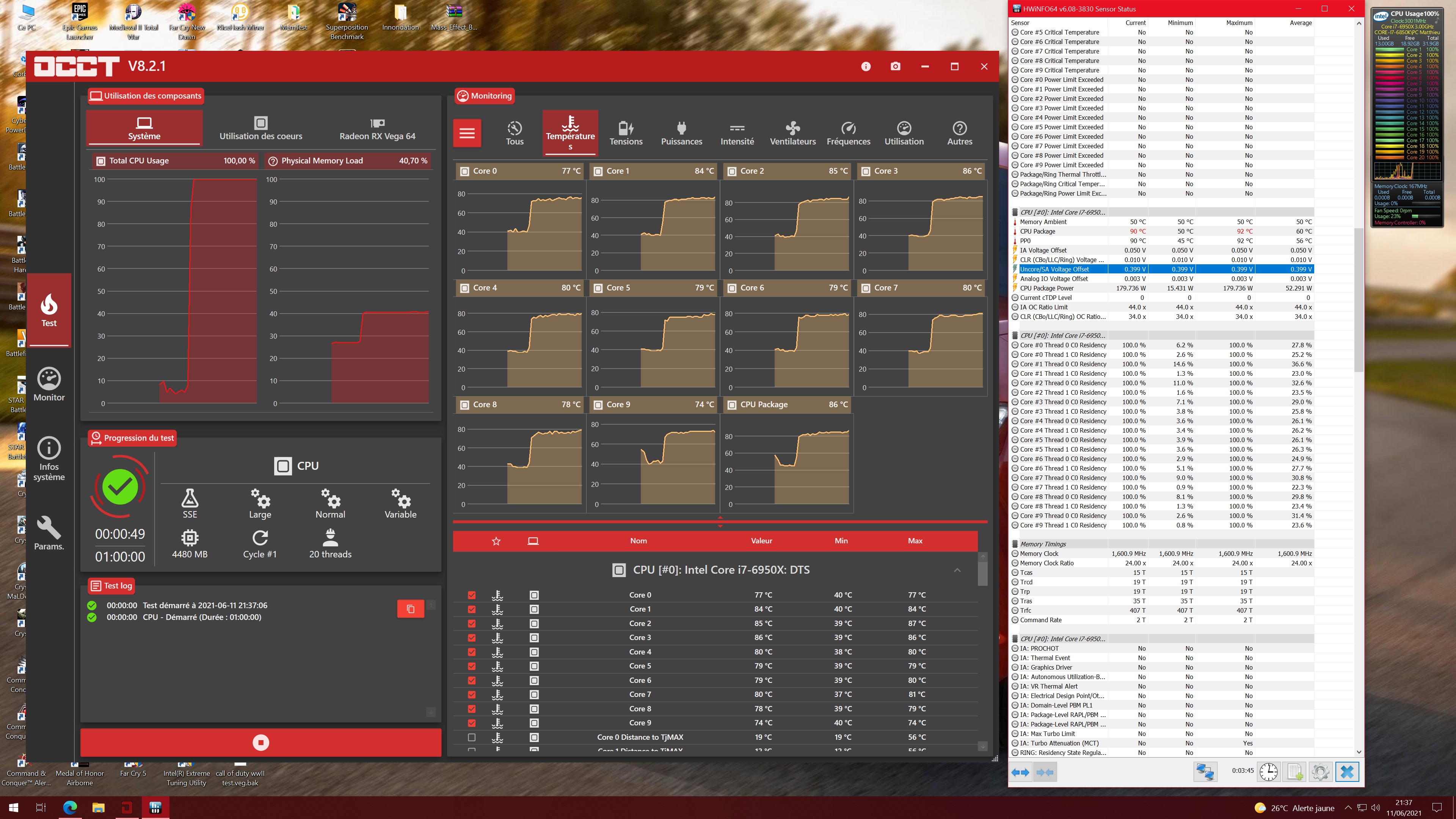Enable Core 0 Distance to TjMAX checkbox

(472, 737)
